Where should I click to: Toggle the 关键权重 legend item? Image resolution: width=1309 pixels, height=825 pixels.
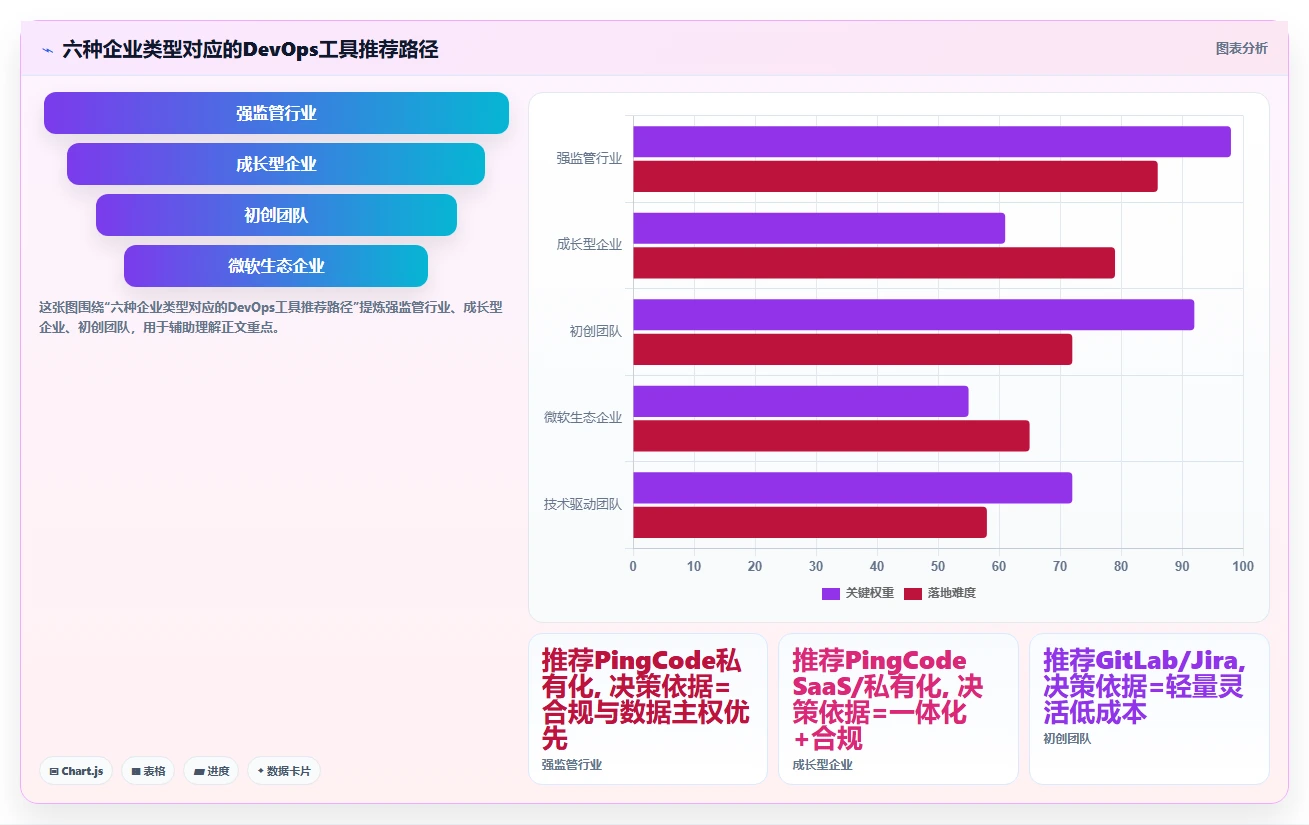pos(858,593)
